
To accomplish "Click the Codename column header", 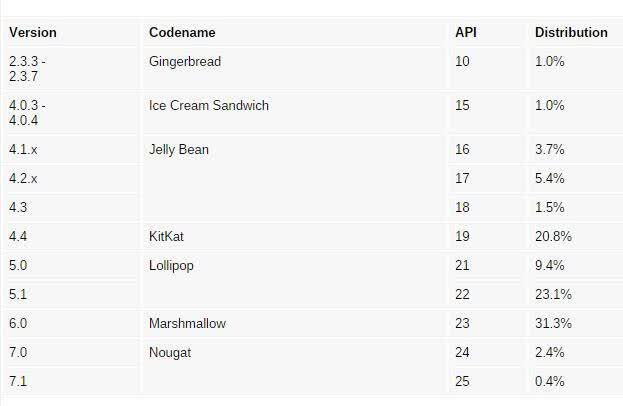I will (x=182, y=33).
